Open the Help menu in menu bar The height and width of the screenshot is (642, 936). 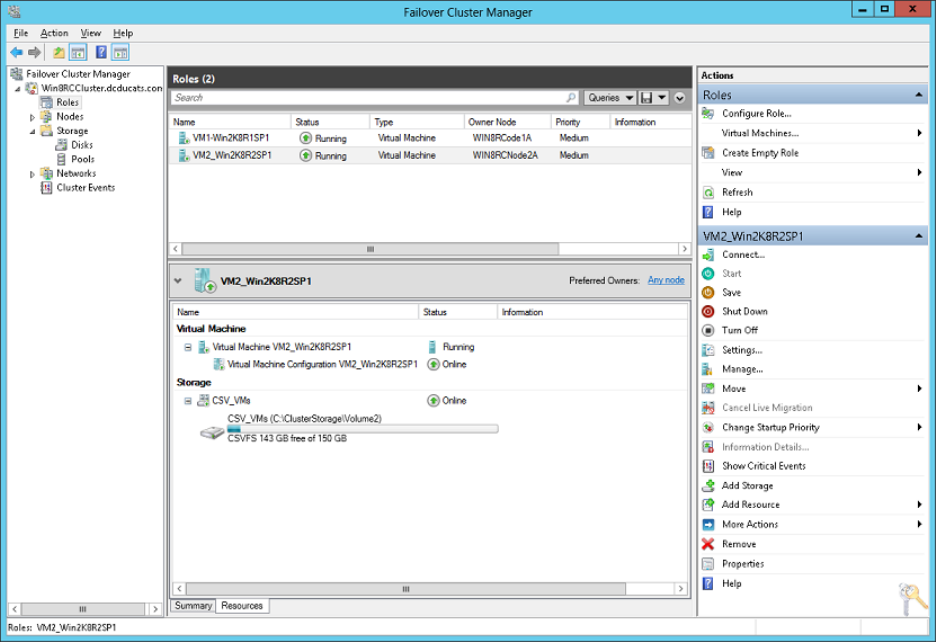123,33
